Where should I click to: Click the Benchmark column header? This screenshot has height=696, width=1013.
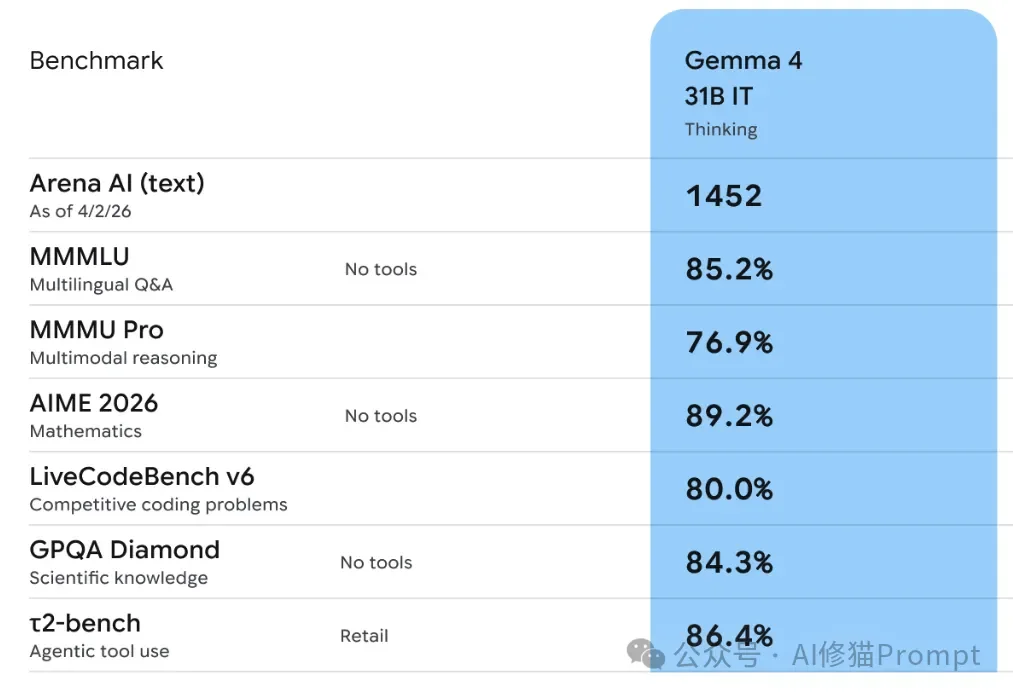(96, 60)
